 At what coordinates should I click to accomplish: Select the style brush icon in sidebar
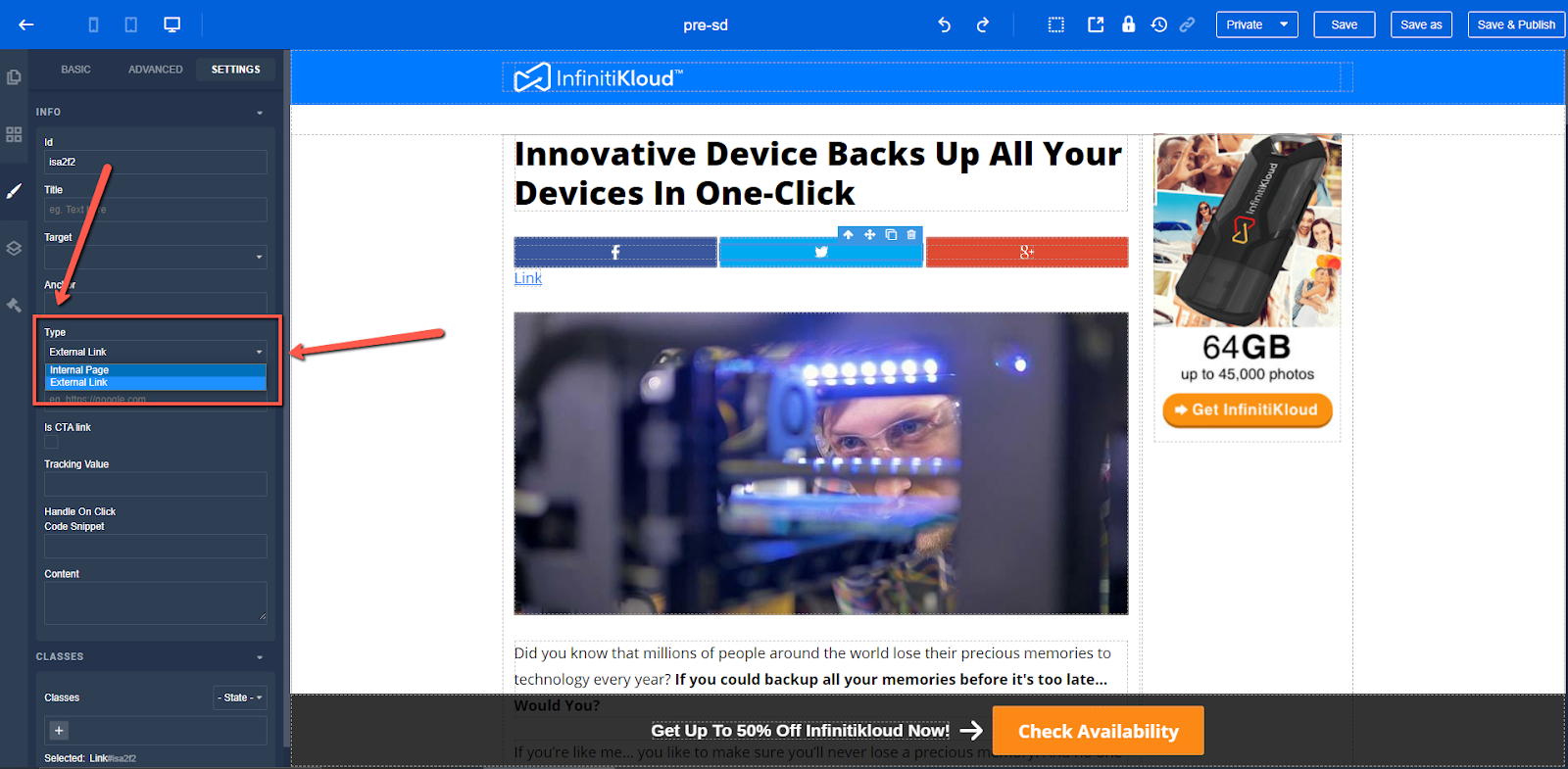[14, 191]
